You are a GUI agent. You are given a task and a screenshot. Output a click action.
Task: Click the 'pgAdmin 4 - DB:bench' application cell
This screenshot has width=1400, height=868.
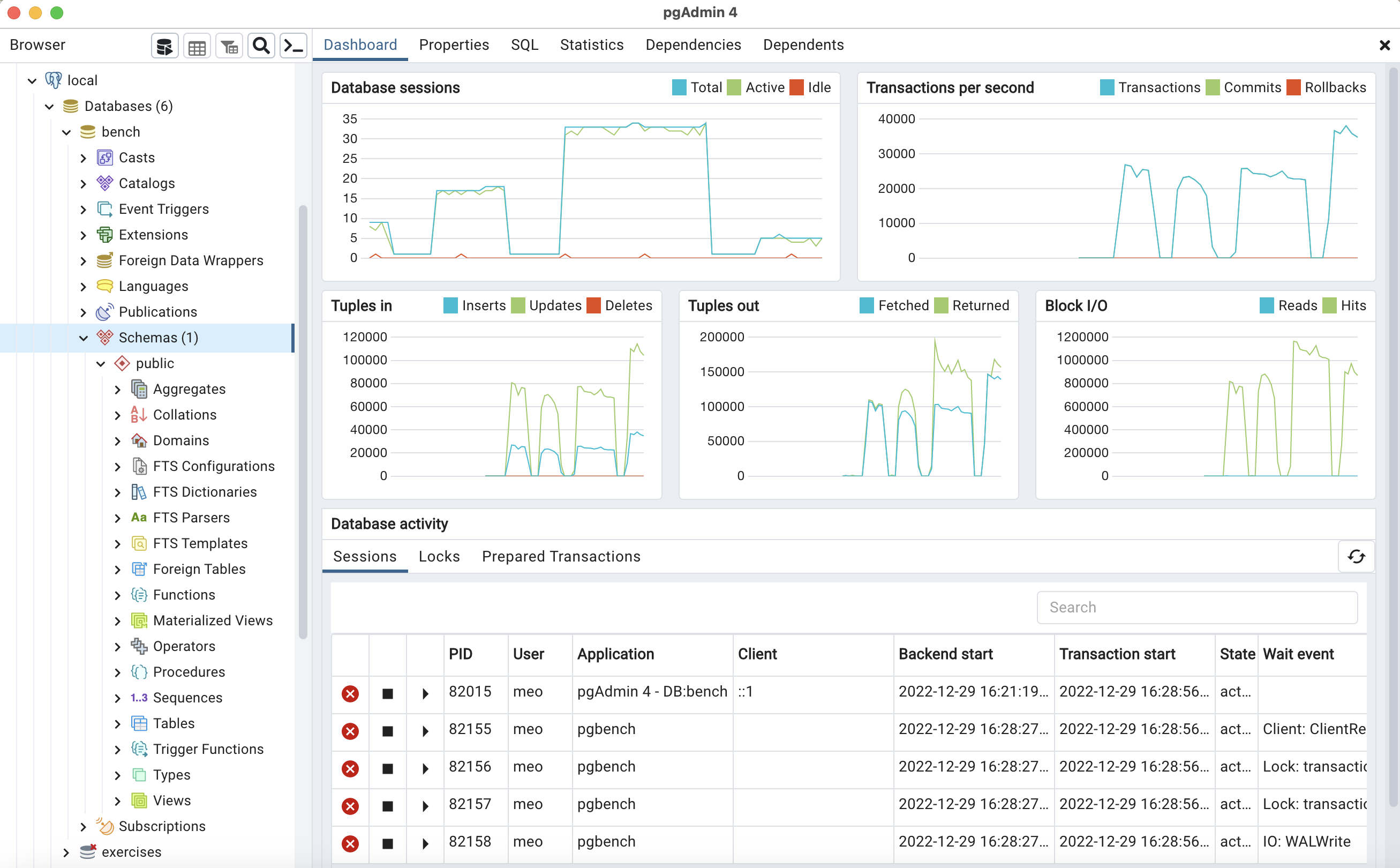652,691
